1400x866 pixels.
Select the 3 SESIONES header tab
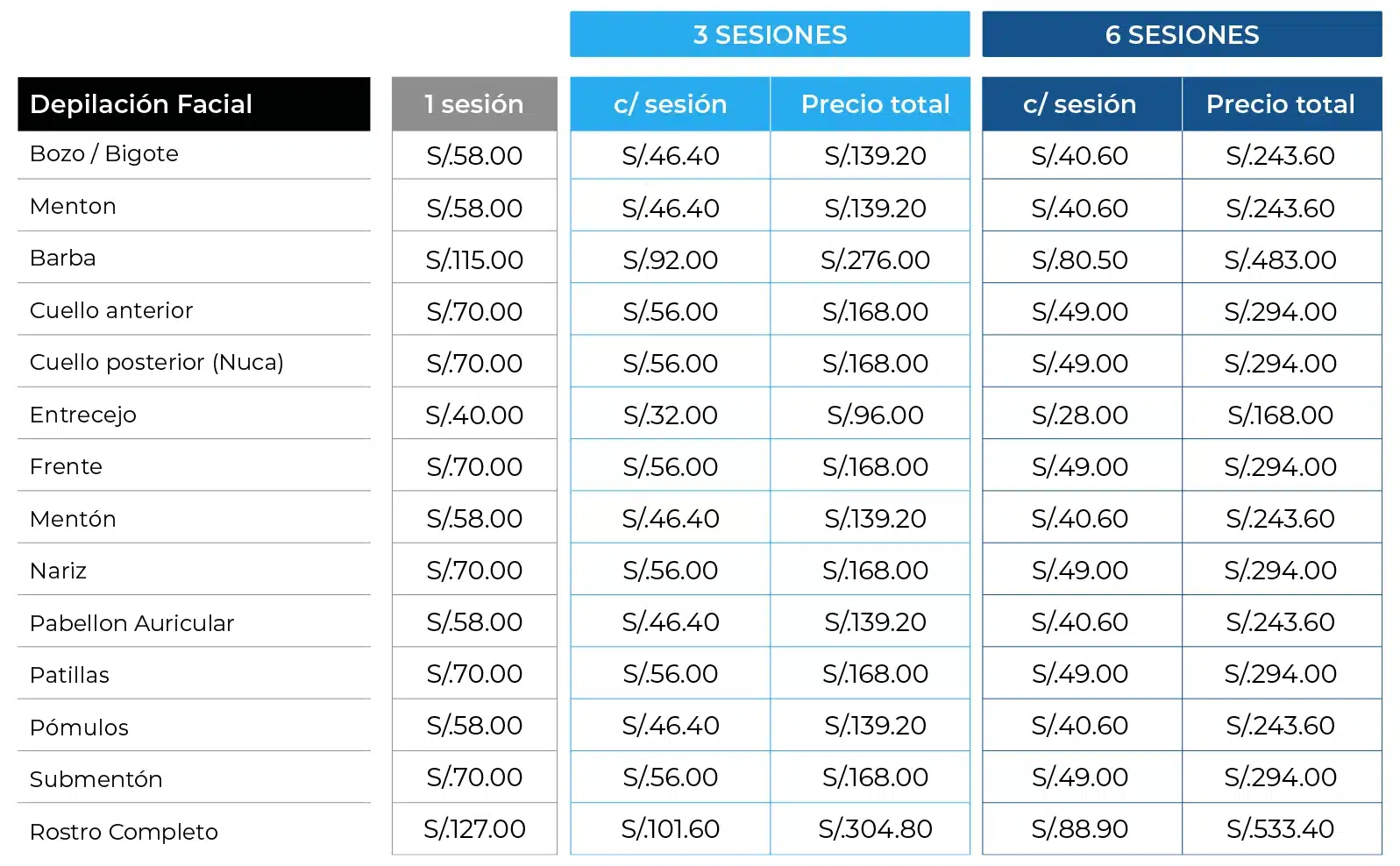770,34
